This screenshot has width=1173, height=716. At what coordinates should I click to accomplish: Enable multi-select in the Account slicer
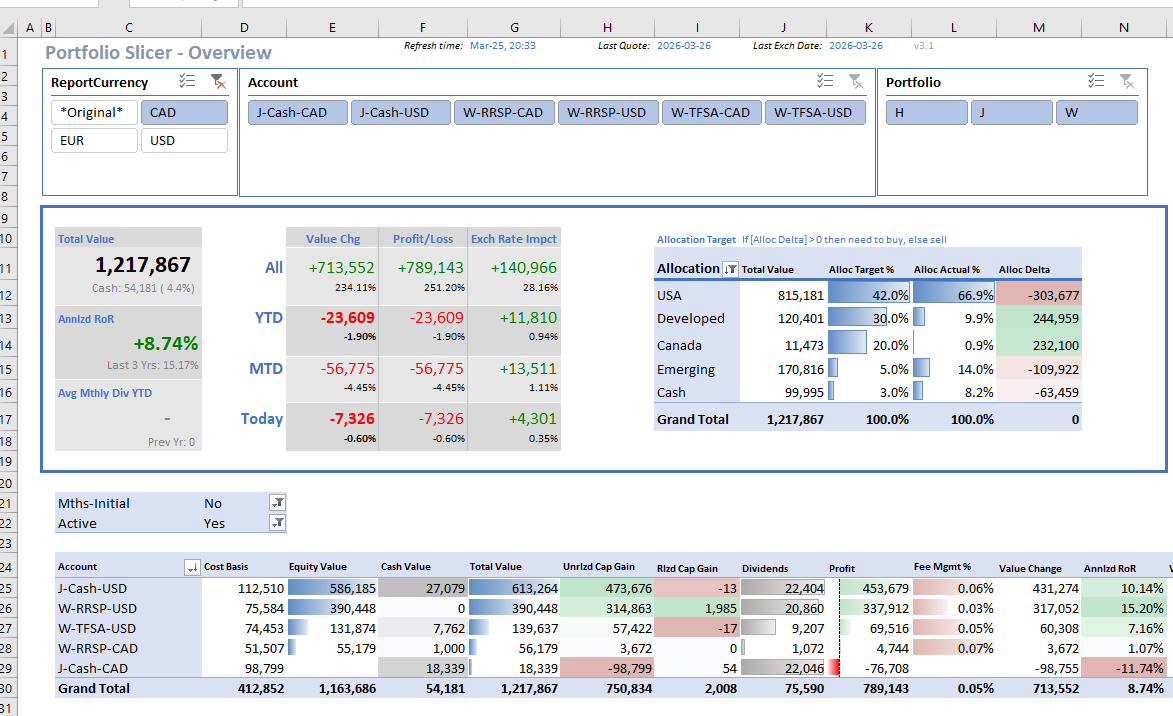point(825,82)
